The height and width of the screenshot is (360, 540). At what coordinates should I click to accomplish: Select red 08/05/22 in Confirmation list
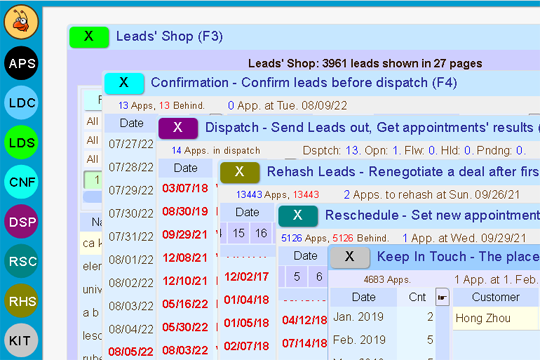(x=131, y=352)
